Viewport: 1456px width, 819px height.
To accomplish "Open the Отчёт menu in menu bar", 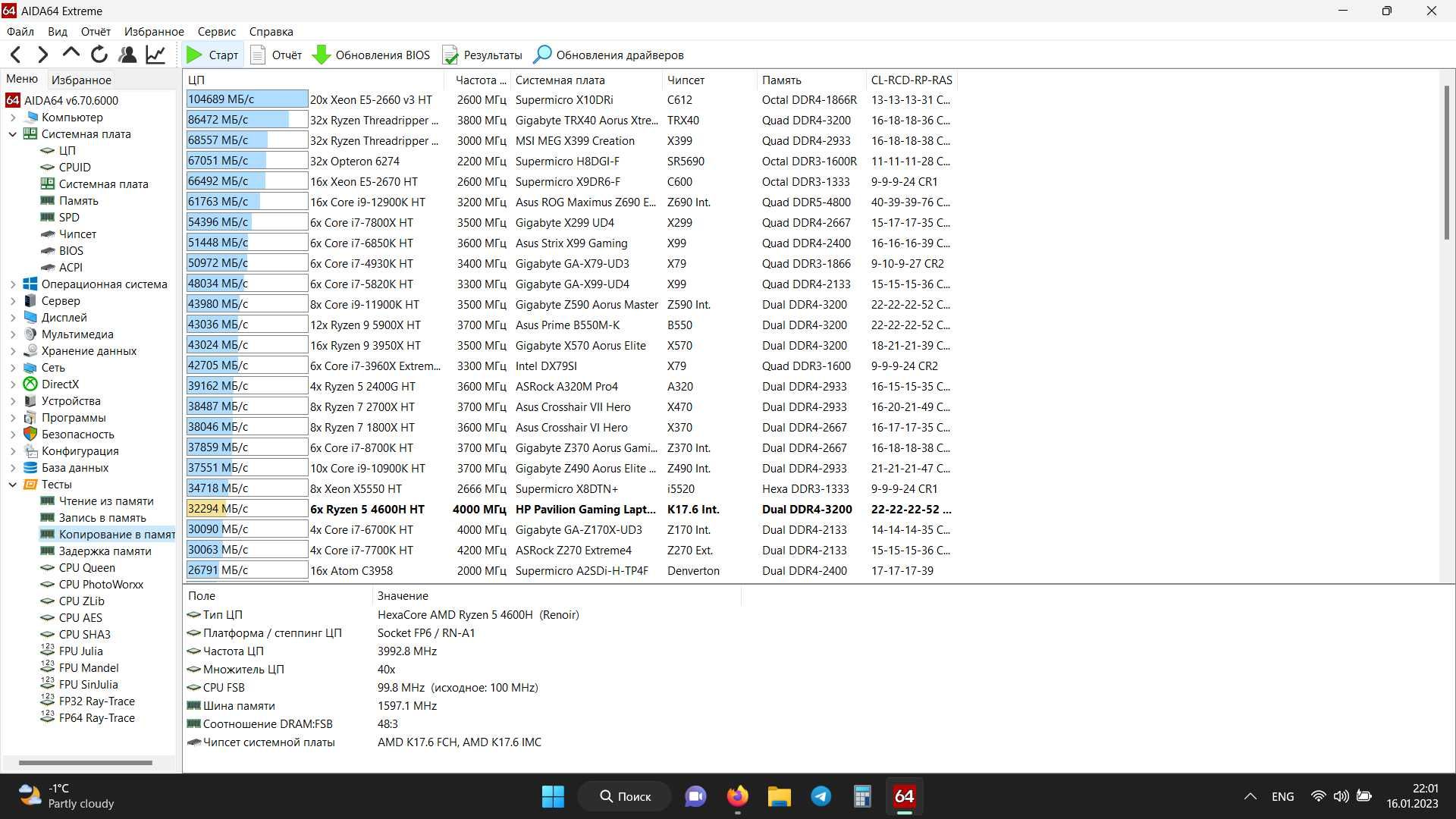I will pos(96,32).
